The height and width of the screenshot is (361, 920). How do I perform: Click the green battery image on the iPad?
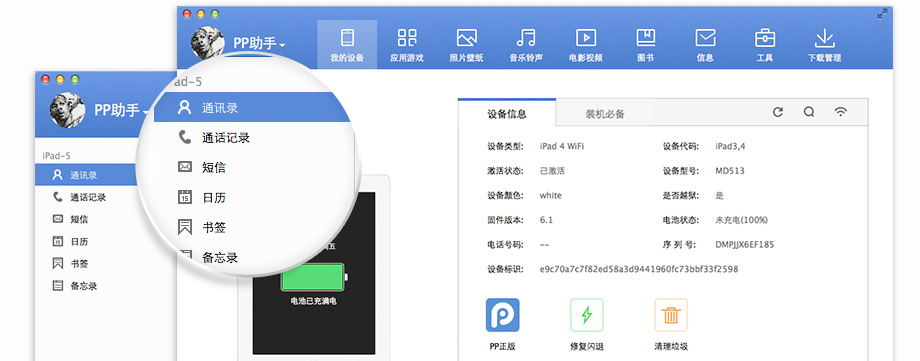point(314,276)
